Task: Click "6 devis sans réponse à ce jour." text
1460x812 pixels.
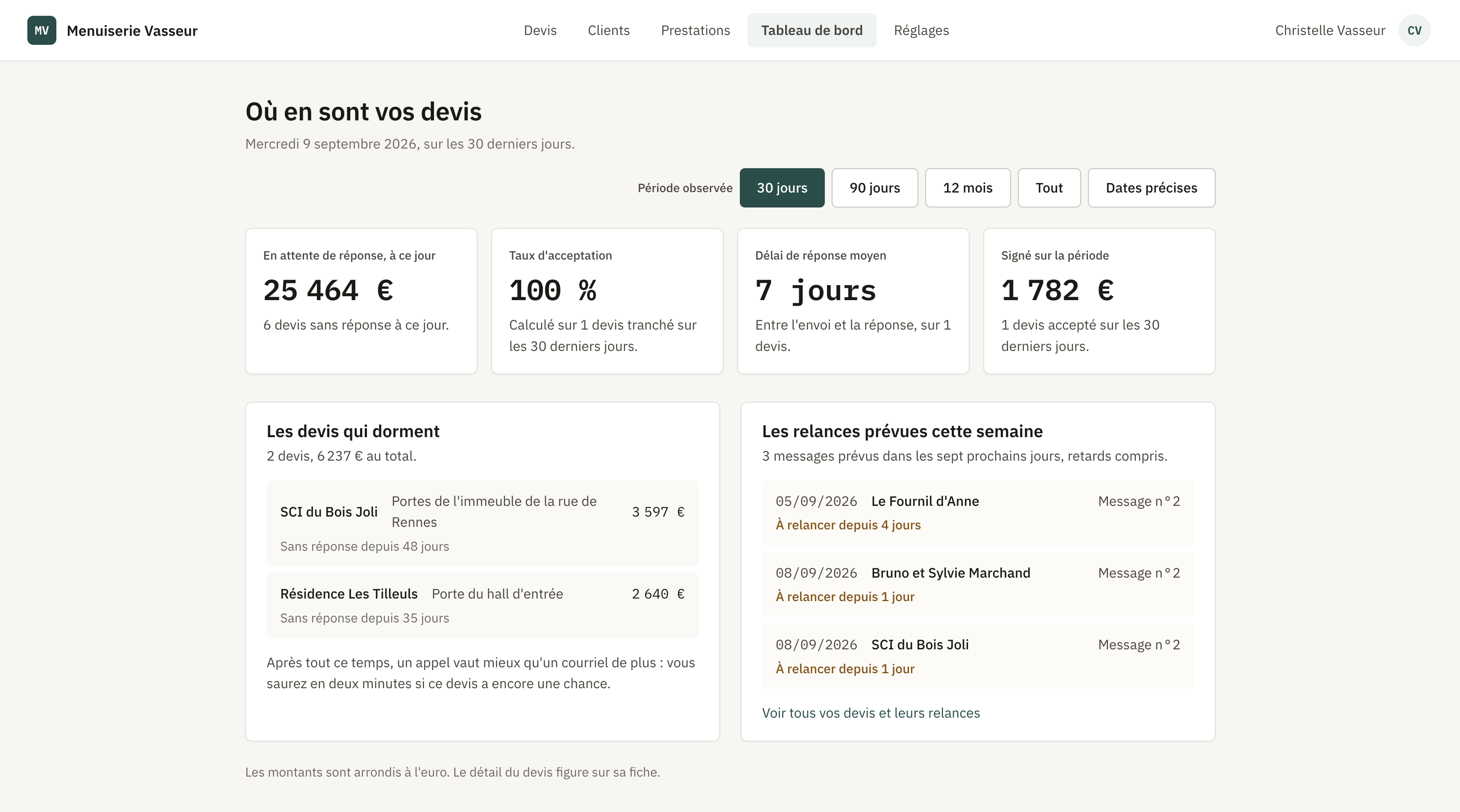Action: [x=356, y=325]
